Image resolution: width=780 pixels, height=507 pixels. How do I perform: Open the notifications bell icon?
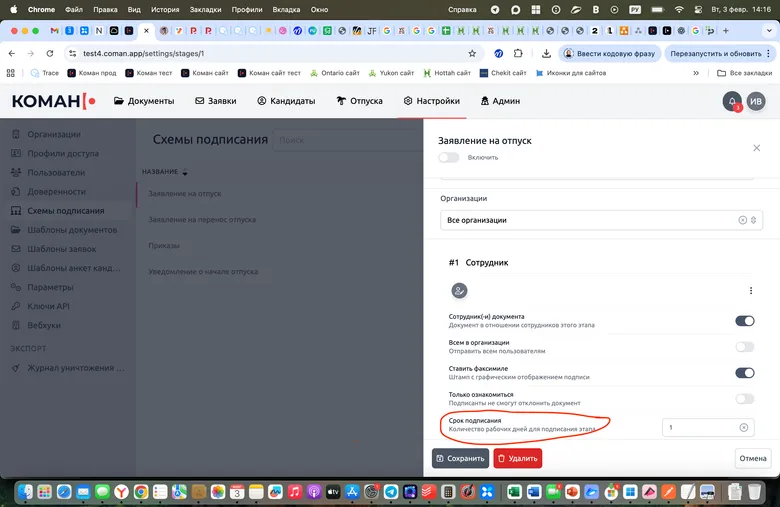[x=732, y=101]
